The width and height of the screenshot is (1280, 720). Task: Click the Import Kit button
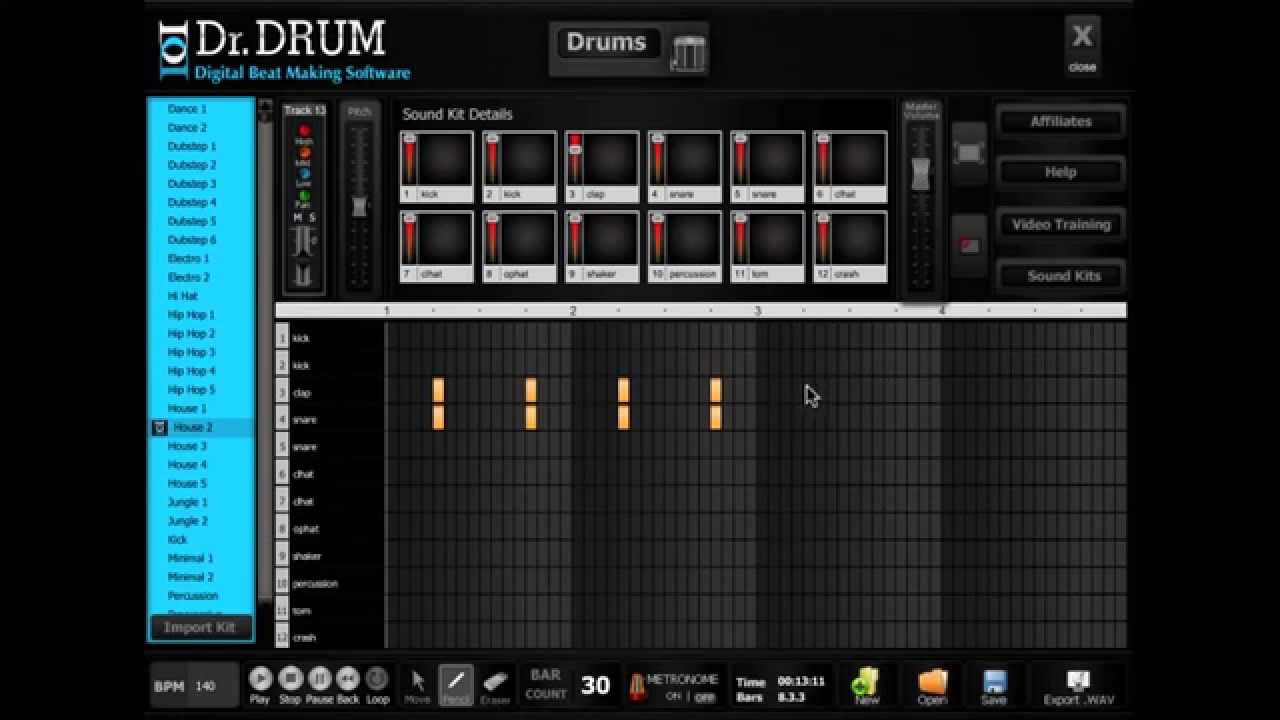point(200,627)
